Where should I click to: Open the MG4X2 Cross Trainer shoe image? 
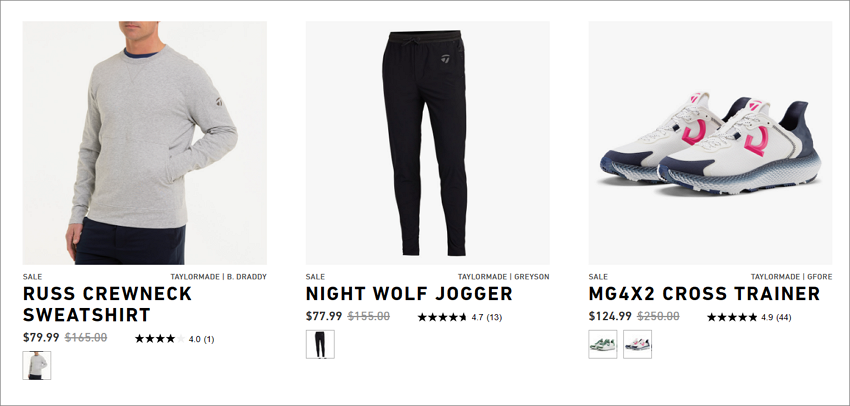(x=710, y=143)
